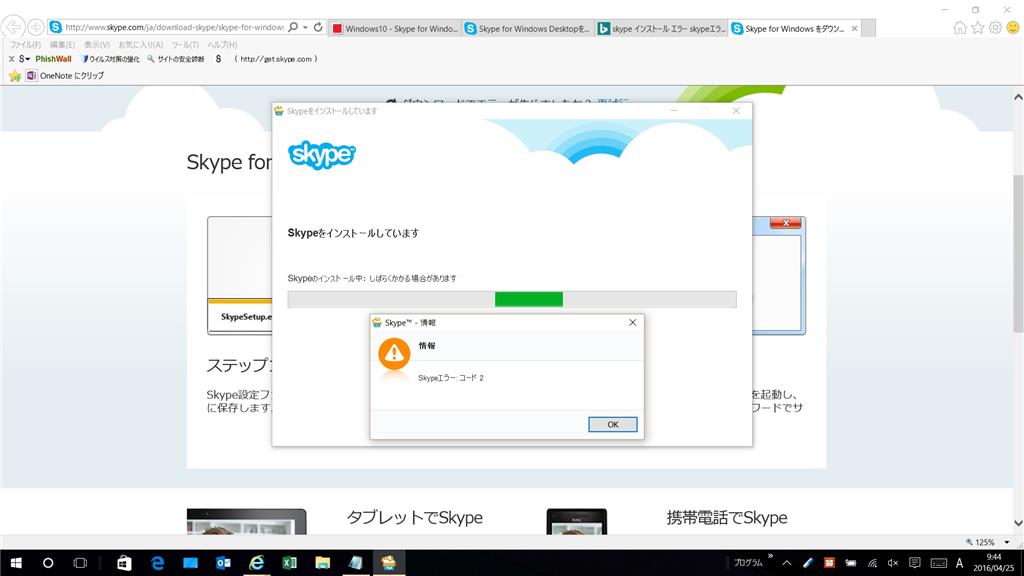Switch to the Bing skype インストール エラー tab
1024x576 pixels.
(662, 28)
